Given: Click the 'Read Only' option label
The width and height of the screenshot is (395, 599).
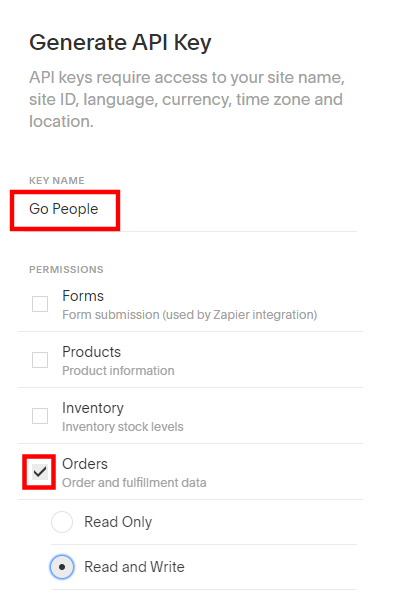Looking at the screenshot, I should 118,522.
